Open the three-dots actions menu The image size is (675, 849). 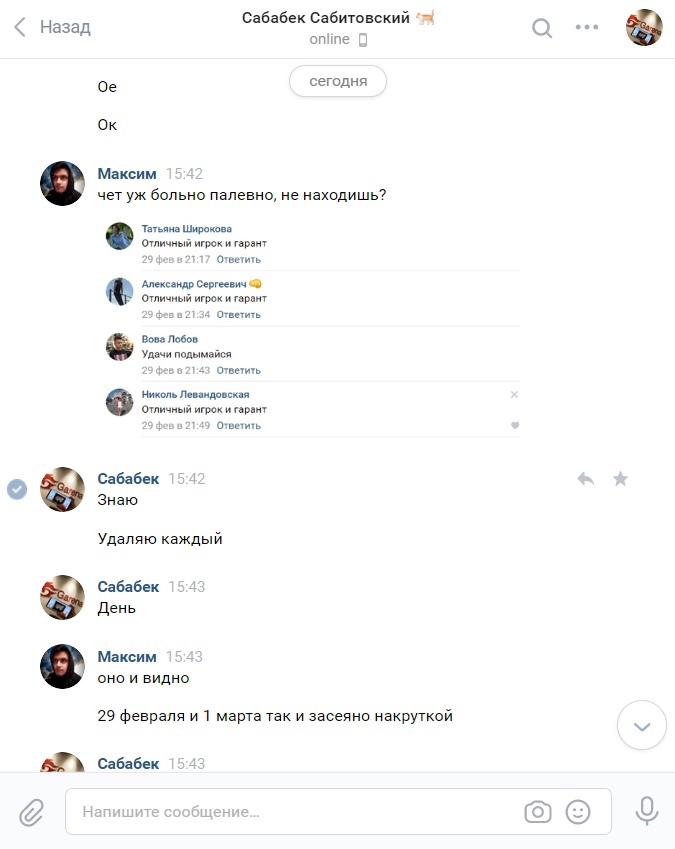[587, 27]
